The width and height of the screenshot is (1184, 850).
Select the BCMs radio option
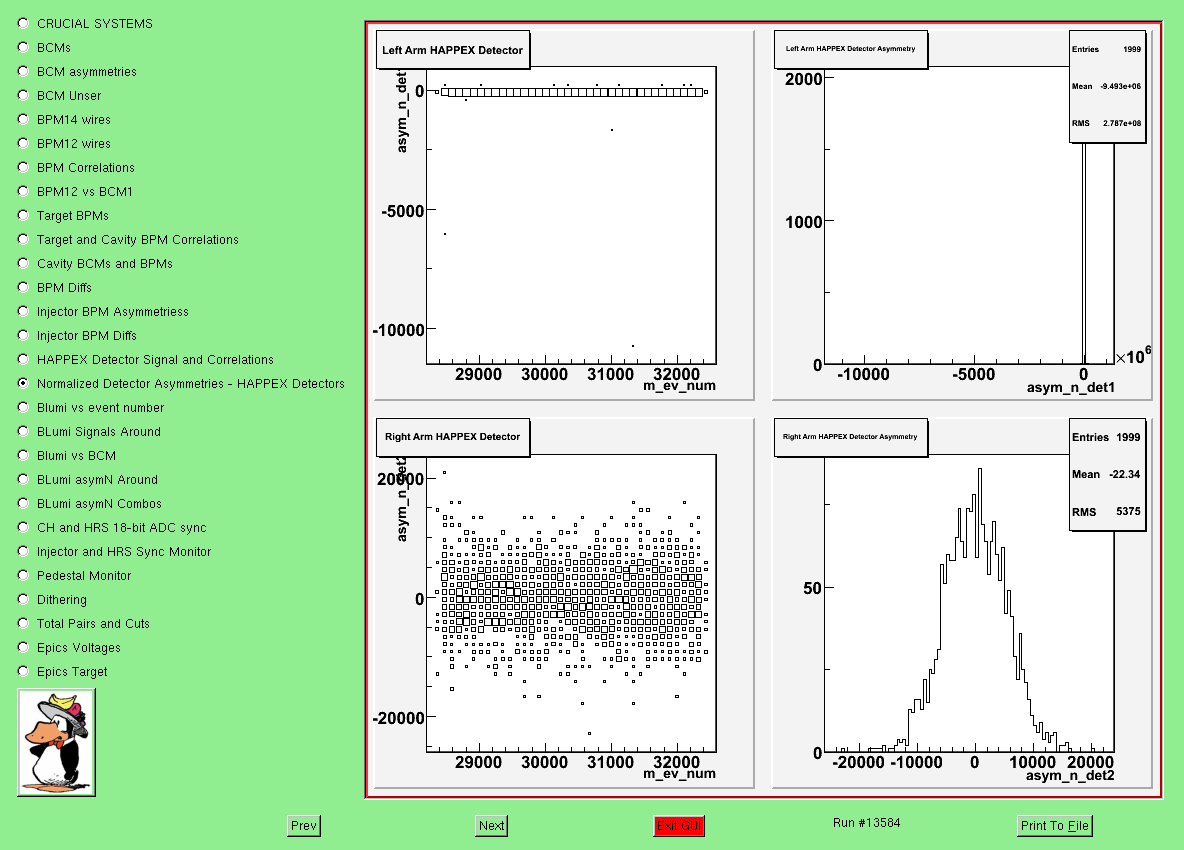23,48
